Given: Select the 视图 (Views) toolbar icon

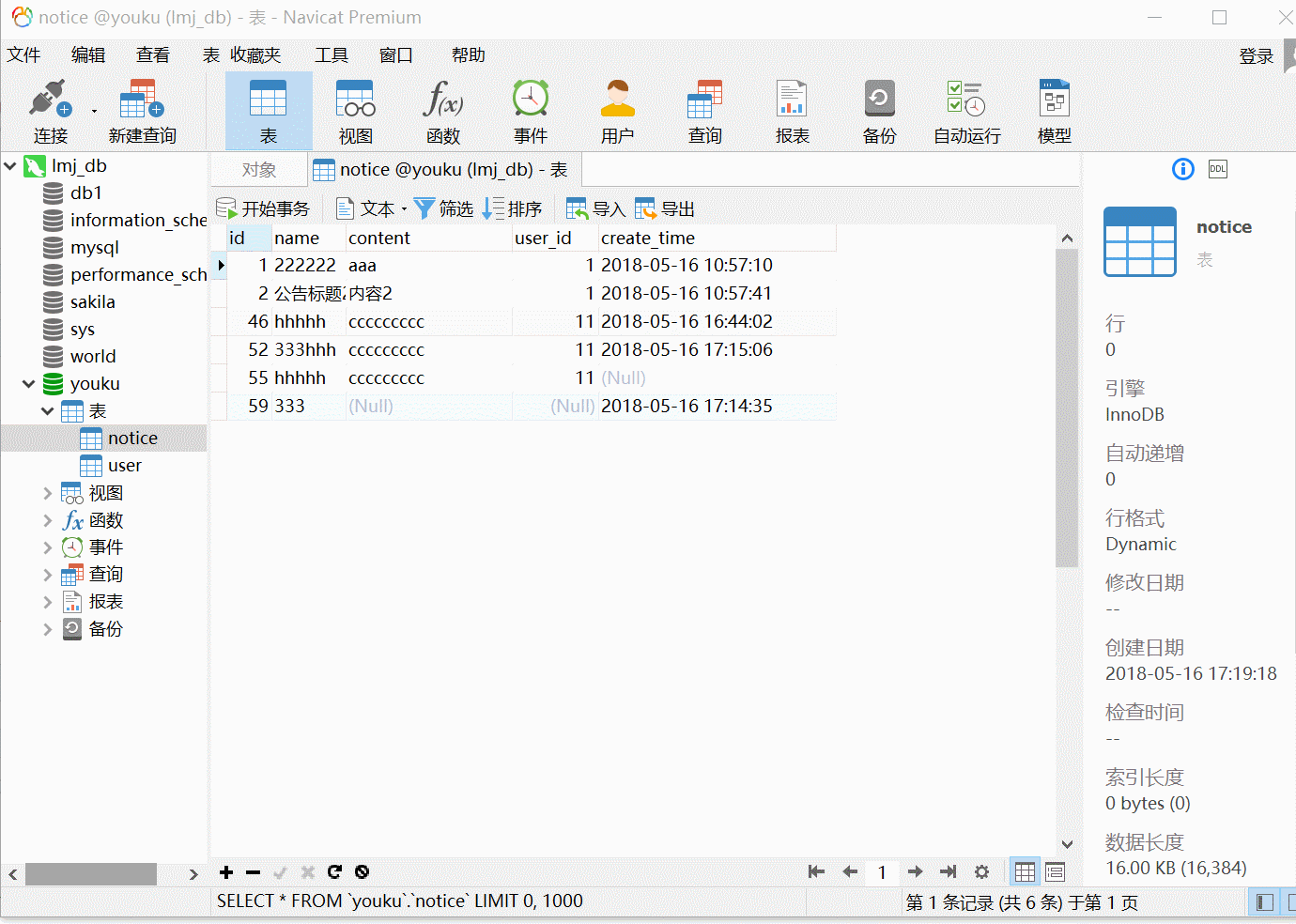Looking at the screenshot, I should click(355, 108).
